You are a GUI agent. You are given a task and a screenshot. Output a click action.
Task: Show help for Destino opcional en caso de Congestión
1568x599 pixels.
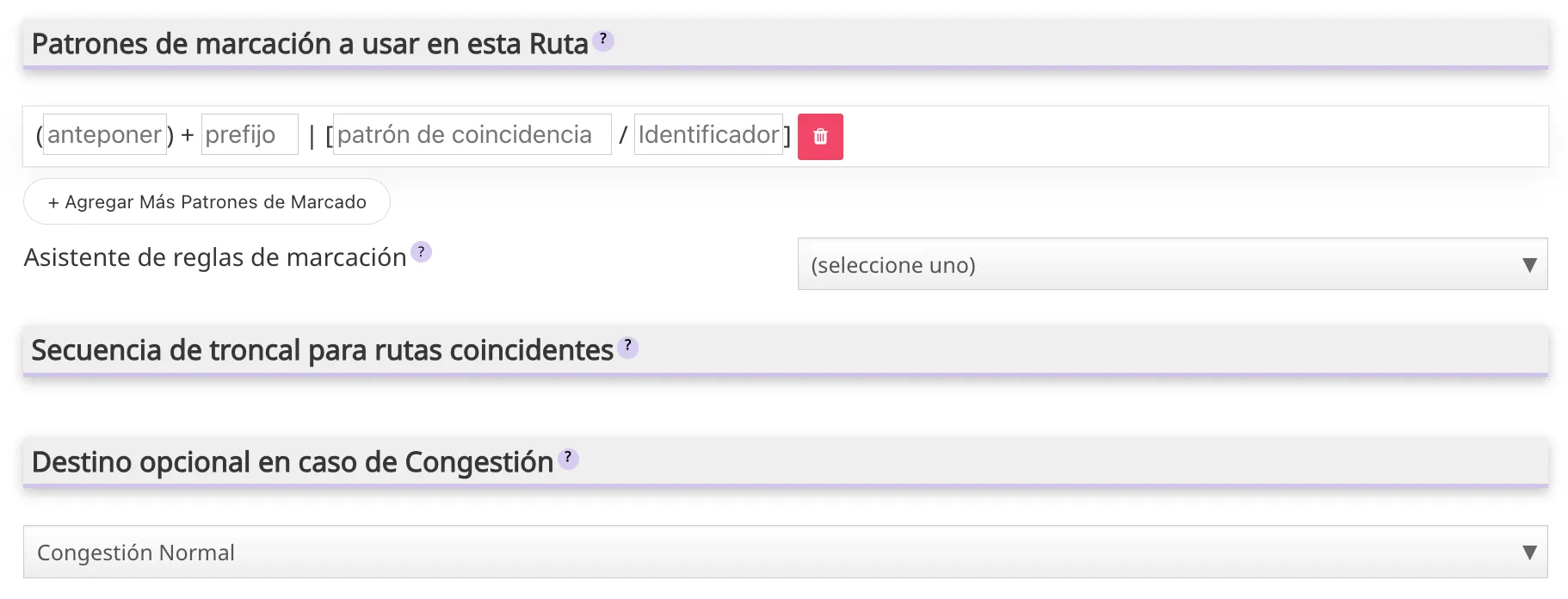coord(568,458)
